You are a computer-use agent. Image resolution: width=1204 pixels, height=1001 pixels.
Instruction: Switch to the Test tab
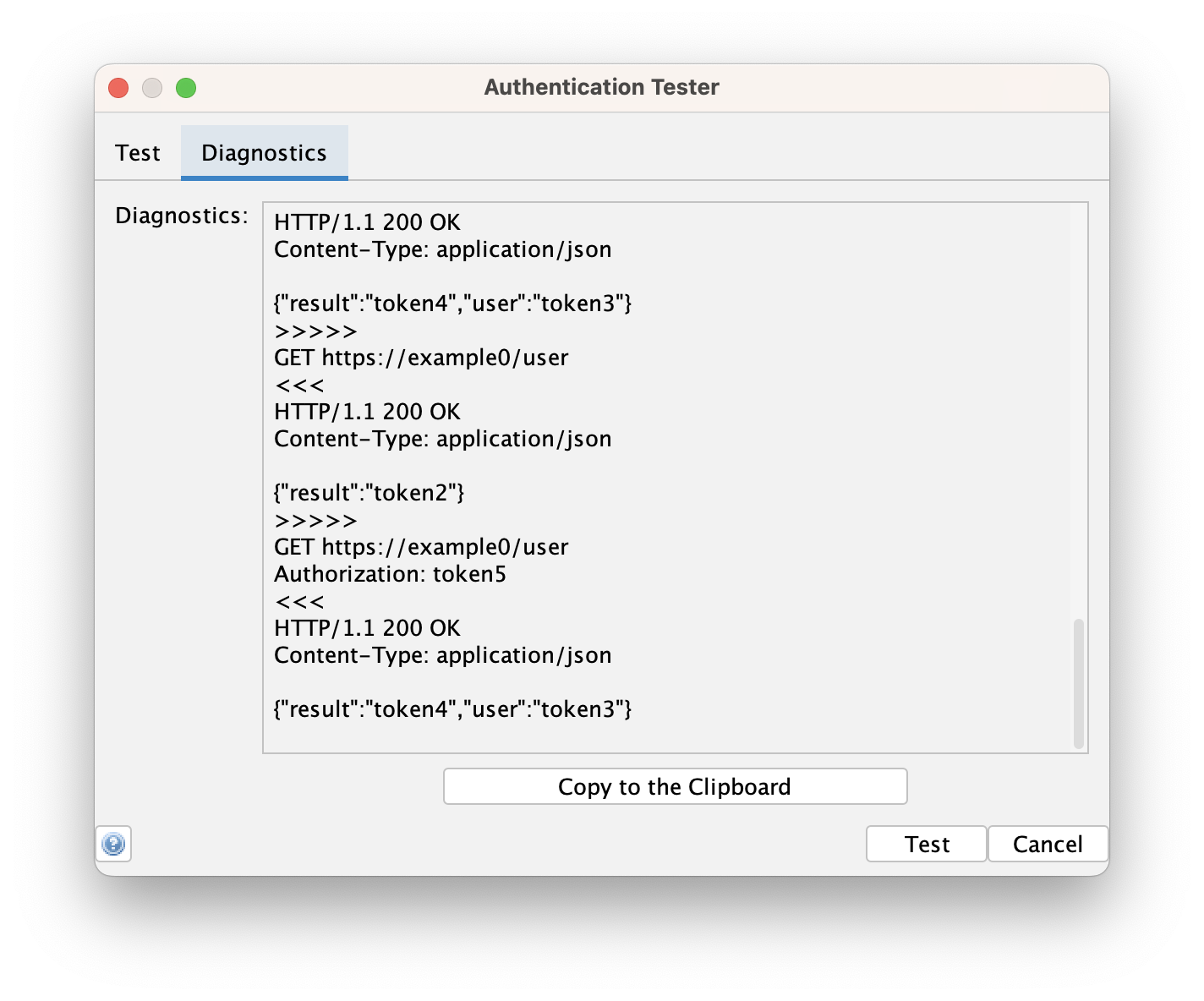click(138, 153)
